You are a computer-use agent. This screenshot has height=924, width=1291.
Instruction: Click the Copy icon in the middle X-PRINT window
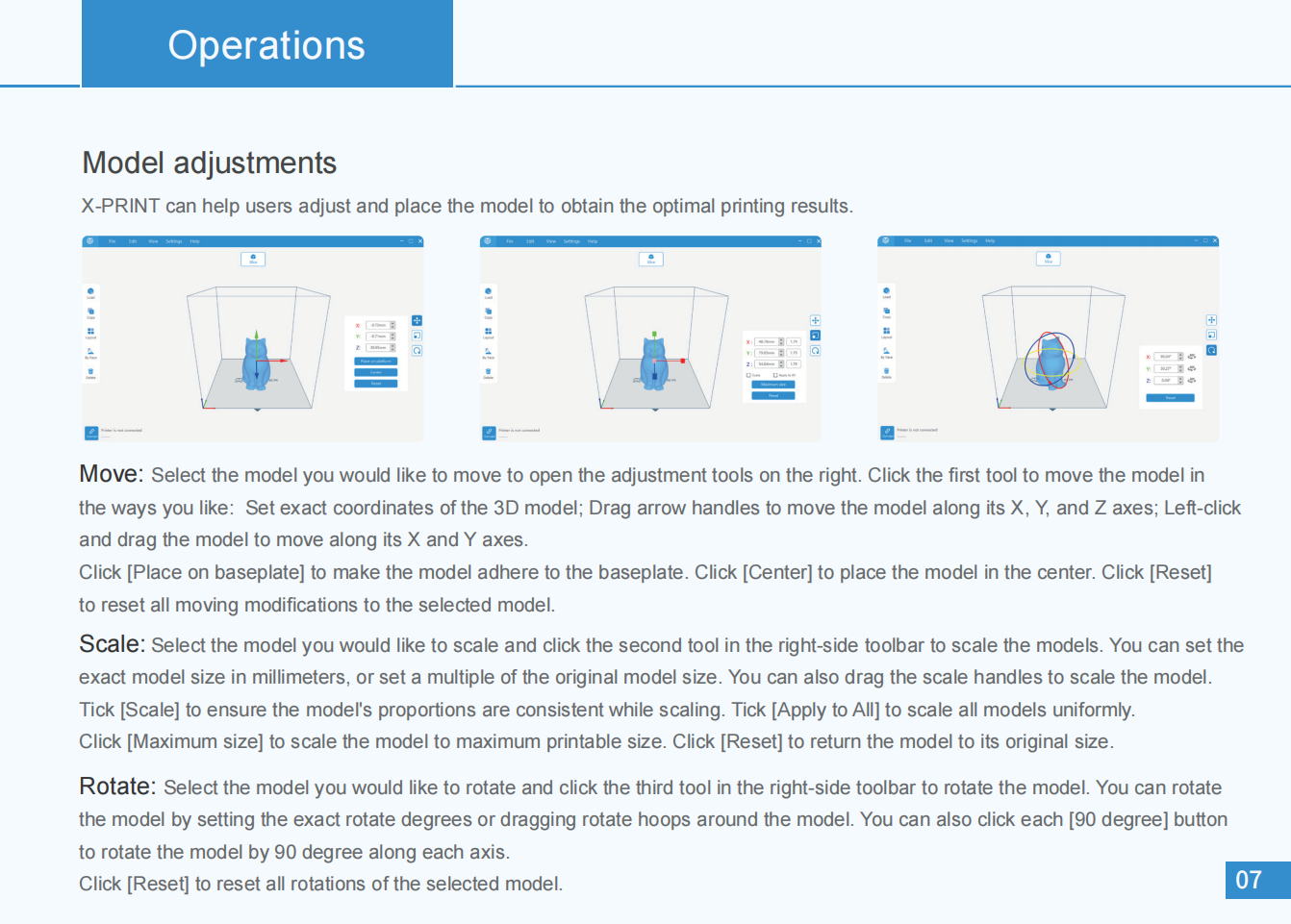pyautogui.click(x=489, y=312)
